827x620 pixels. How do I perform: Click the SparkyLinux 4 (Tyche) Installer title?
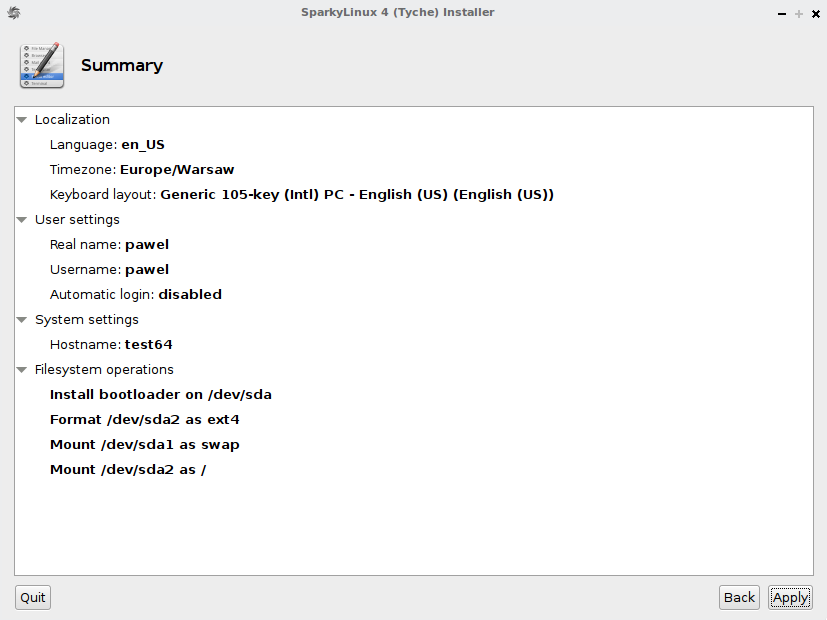click(x=398, y=12)
